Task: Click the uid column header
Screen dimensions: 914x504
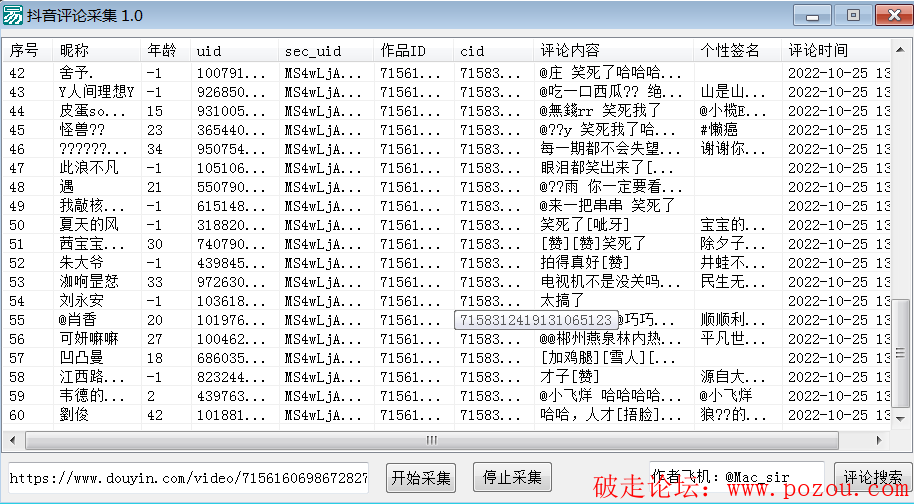Action: (x=234, y=51)
